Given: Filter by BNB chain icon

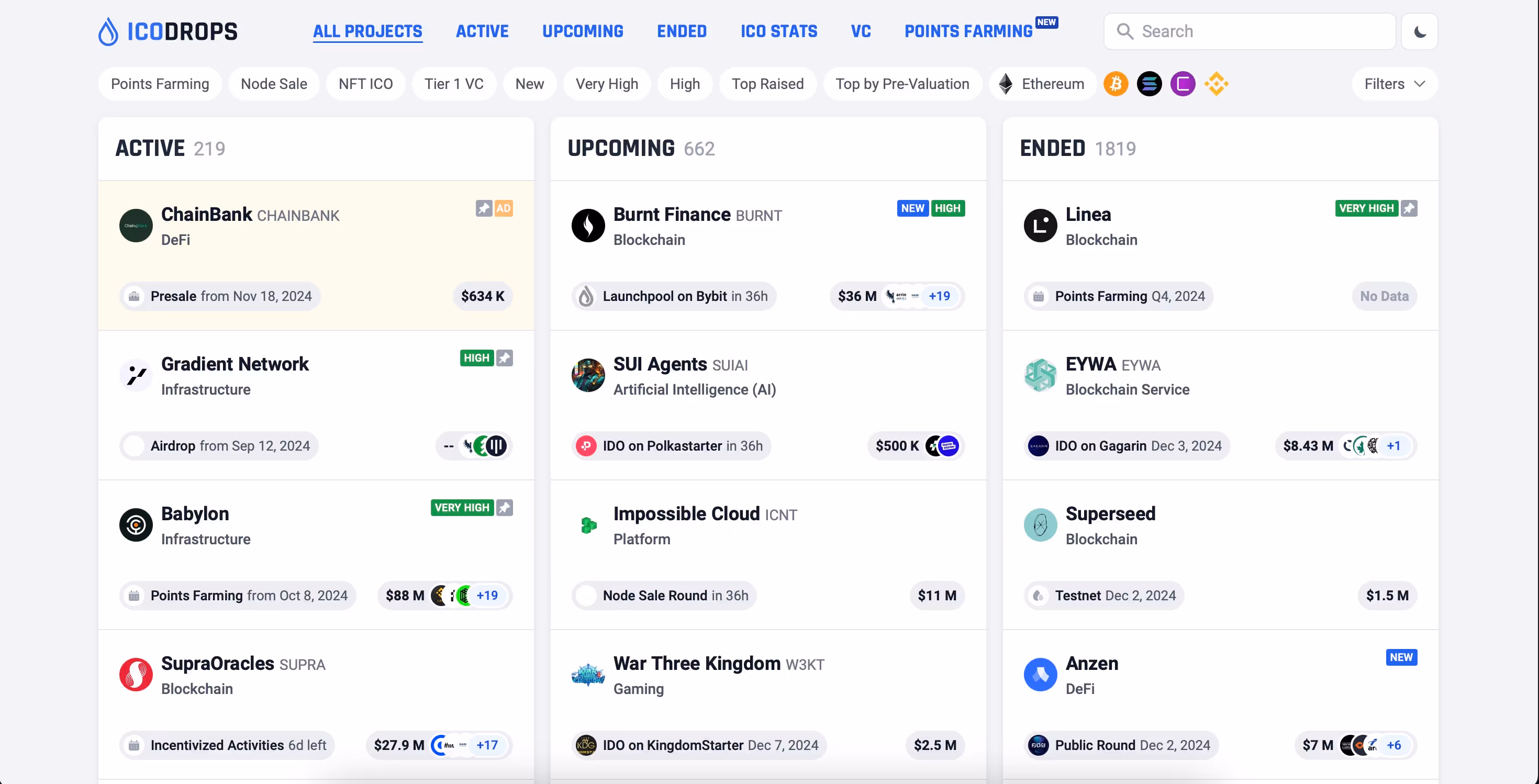Looking at the screenshot, I should coord(1217,84).
